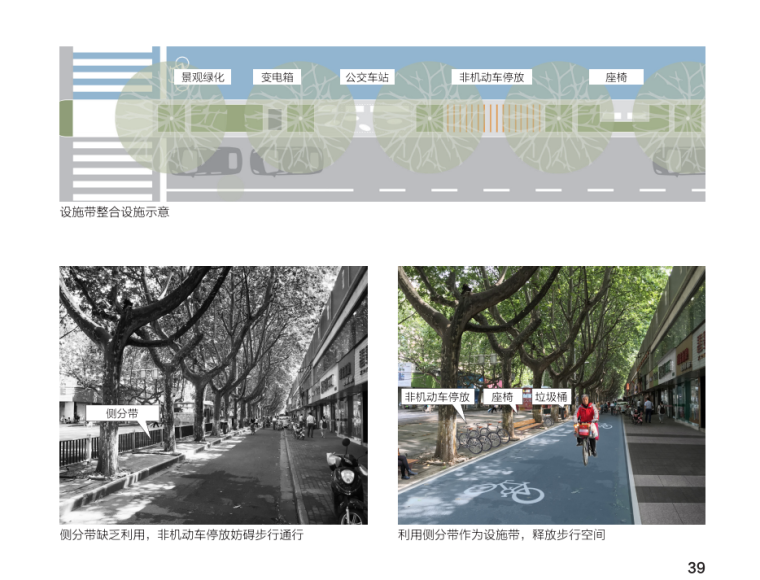Click the zebra crosswalk stripes in the top diagram

[x=116, y=122]
